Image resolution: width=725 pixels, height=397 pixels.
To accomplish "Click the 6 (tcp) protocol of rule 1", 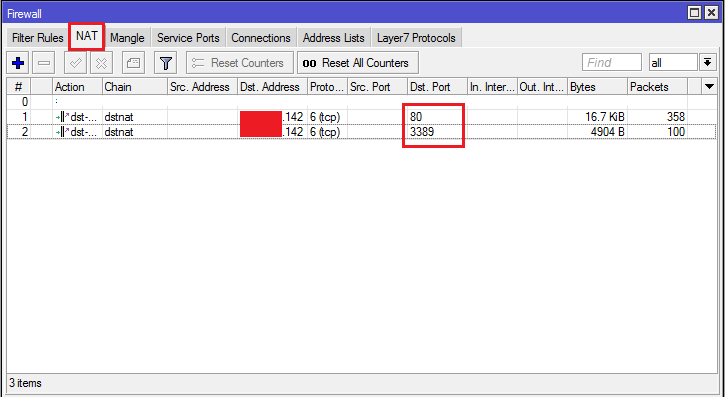I will coord(325,117).
